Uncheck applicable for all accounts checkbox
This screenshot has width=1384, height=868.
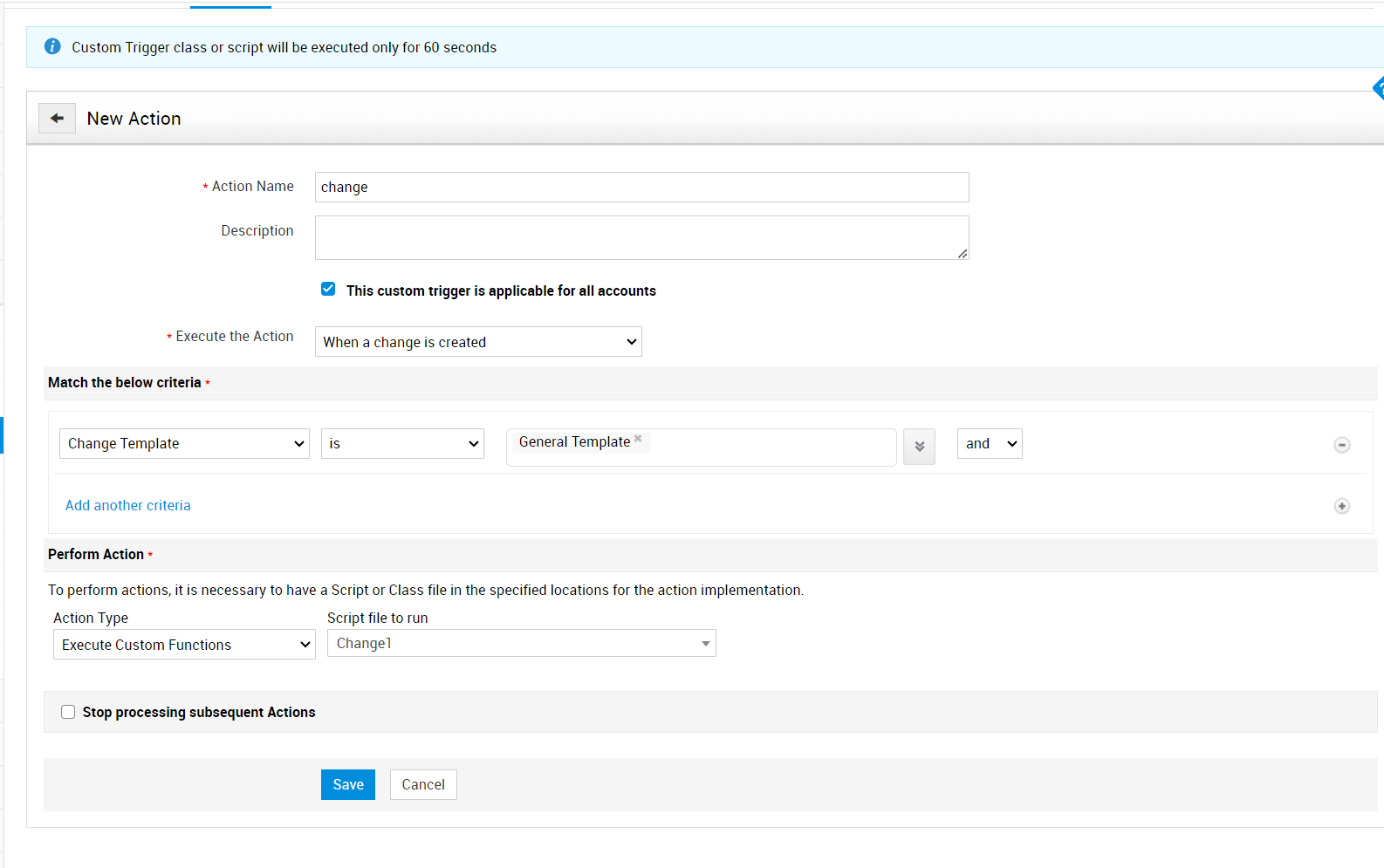tap(328, 290)
